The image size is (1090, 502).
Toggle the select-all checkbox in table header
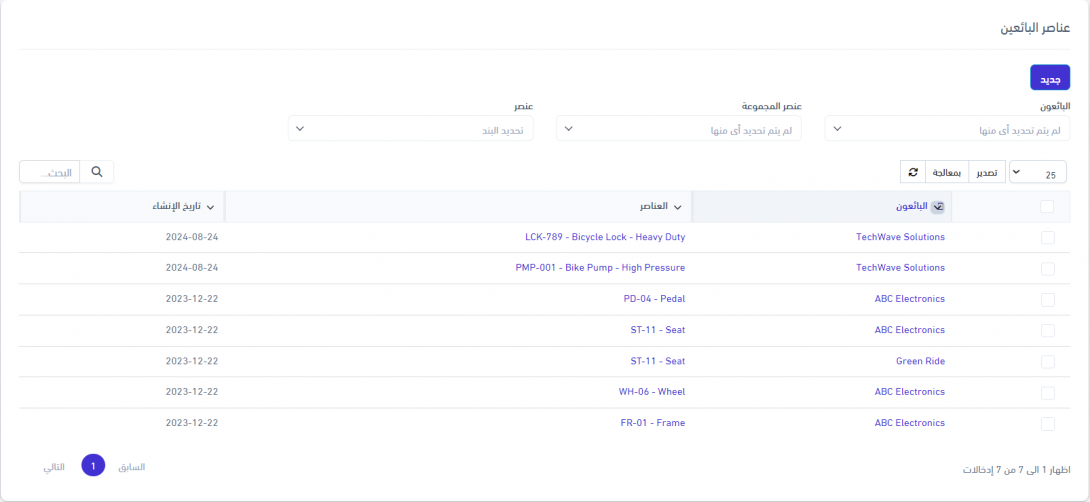[x=1047, y=207]
